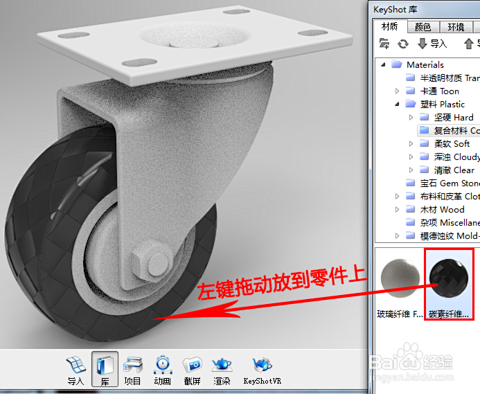Select the 浑浊 Cloudy folder
Image resolution: width=480 pixels, height=394 pixels.
(x=449, y=157)
